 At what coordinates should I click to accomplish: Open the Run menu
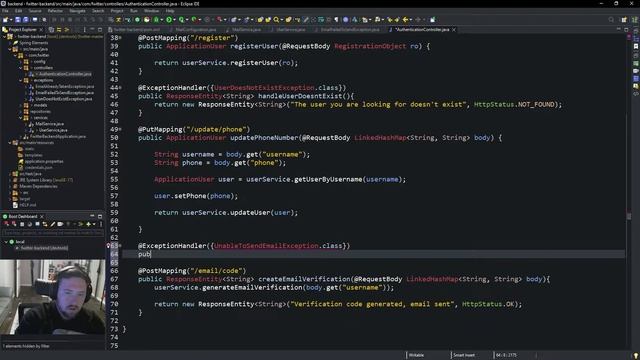click(134, 11)
